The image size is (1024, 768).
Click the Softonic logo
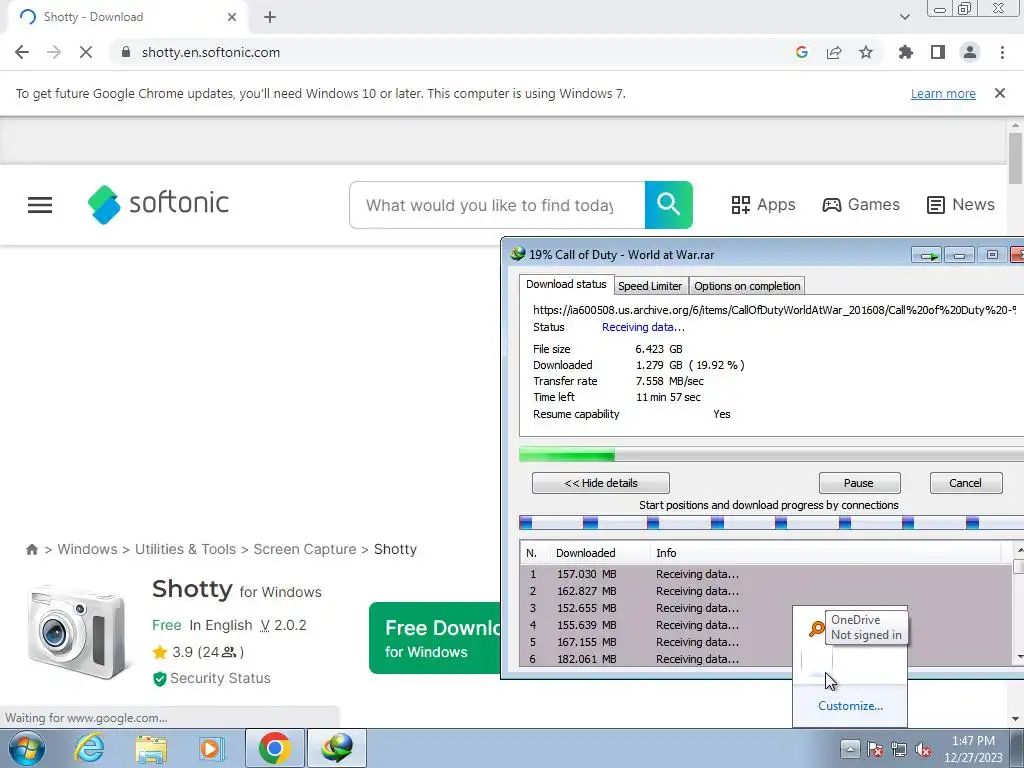pyautogui.click(x=158, y=204)
